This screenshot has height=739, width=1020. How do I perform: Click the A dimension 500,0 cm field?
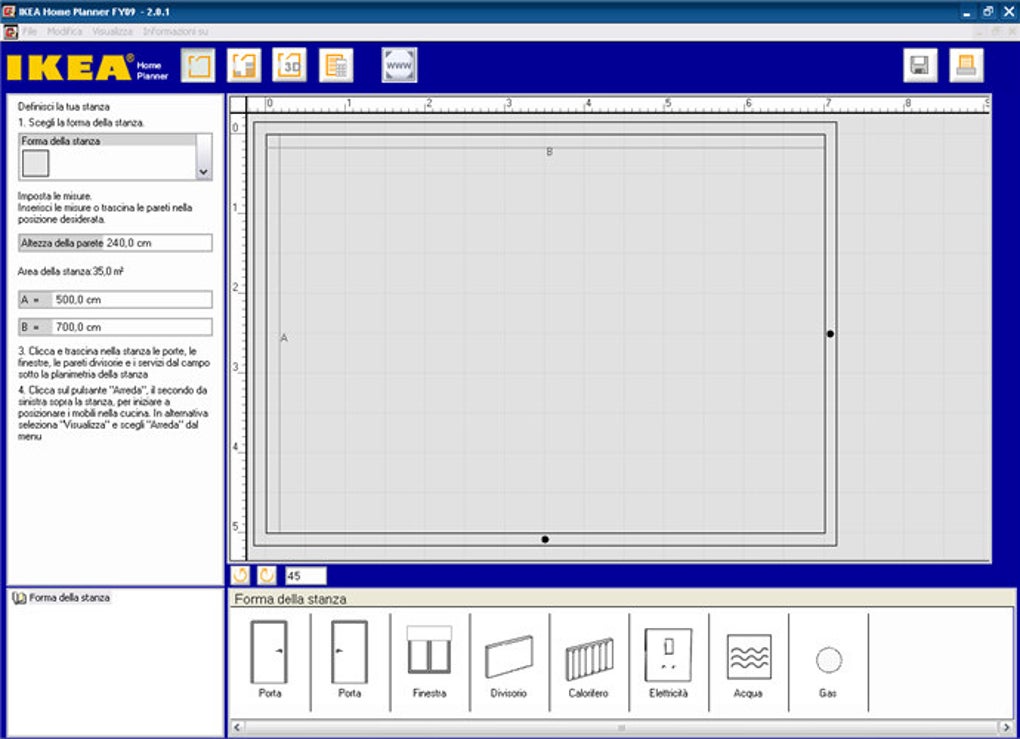coord(115,299)
